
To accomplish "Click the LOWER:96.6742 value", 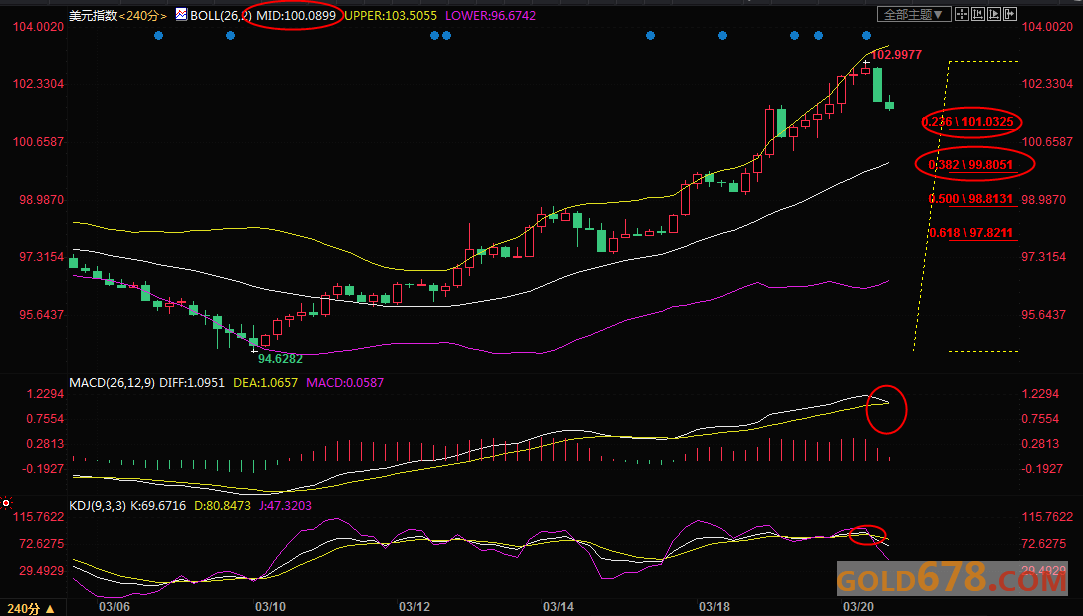I will point(490,15).
